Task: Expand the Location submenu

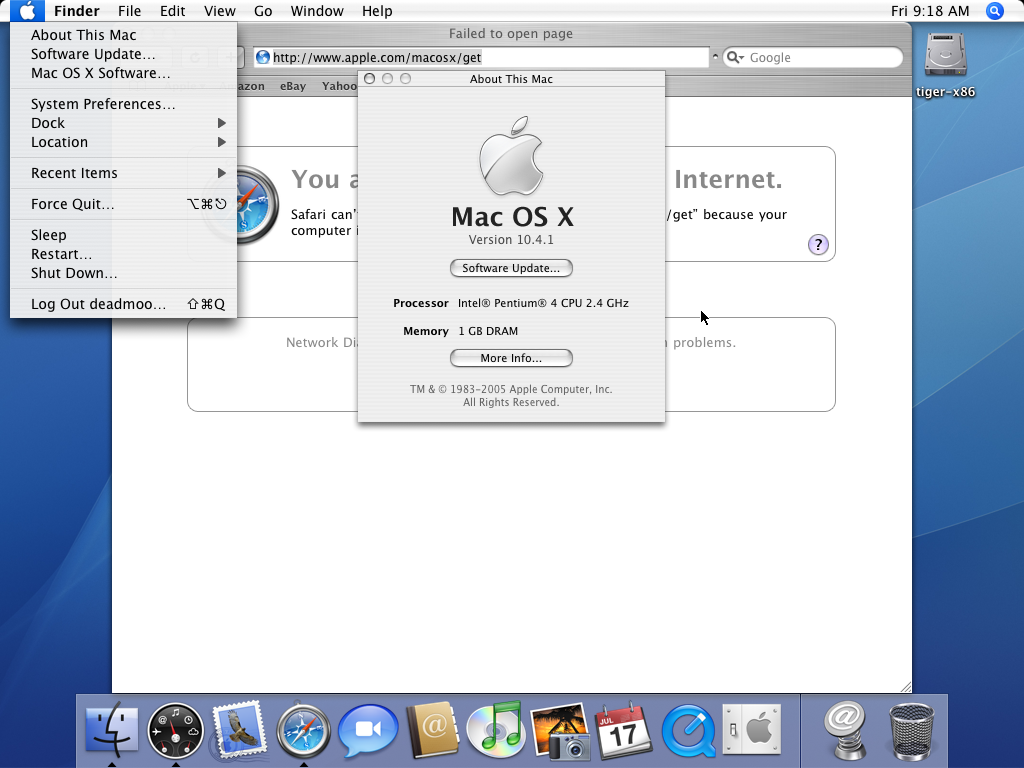Action: tap(124, 142)
